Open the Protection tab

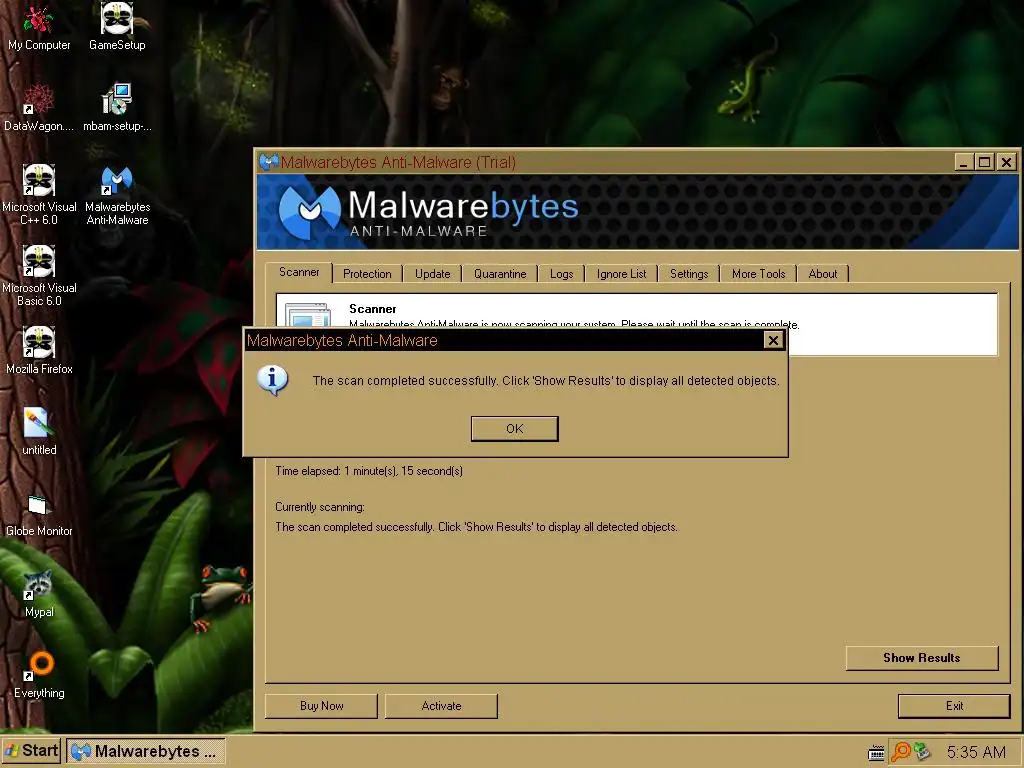pos(367,274)
